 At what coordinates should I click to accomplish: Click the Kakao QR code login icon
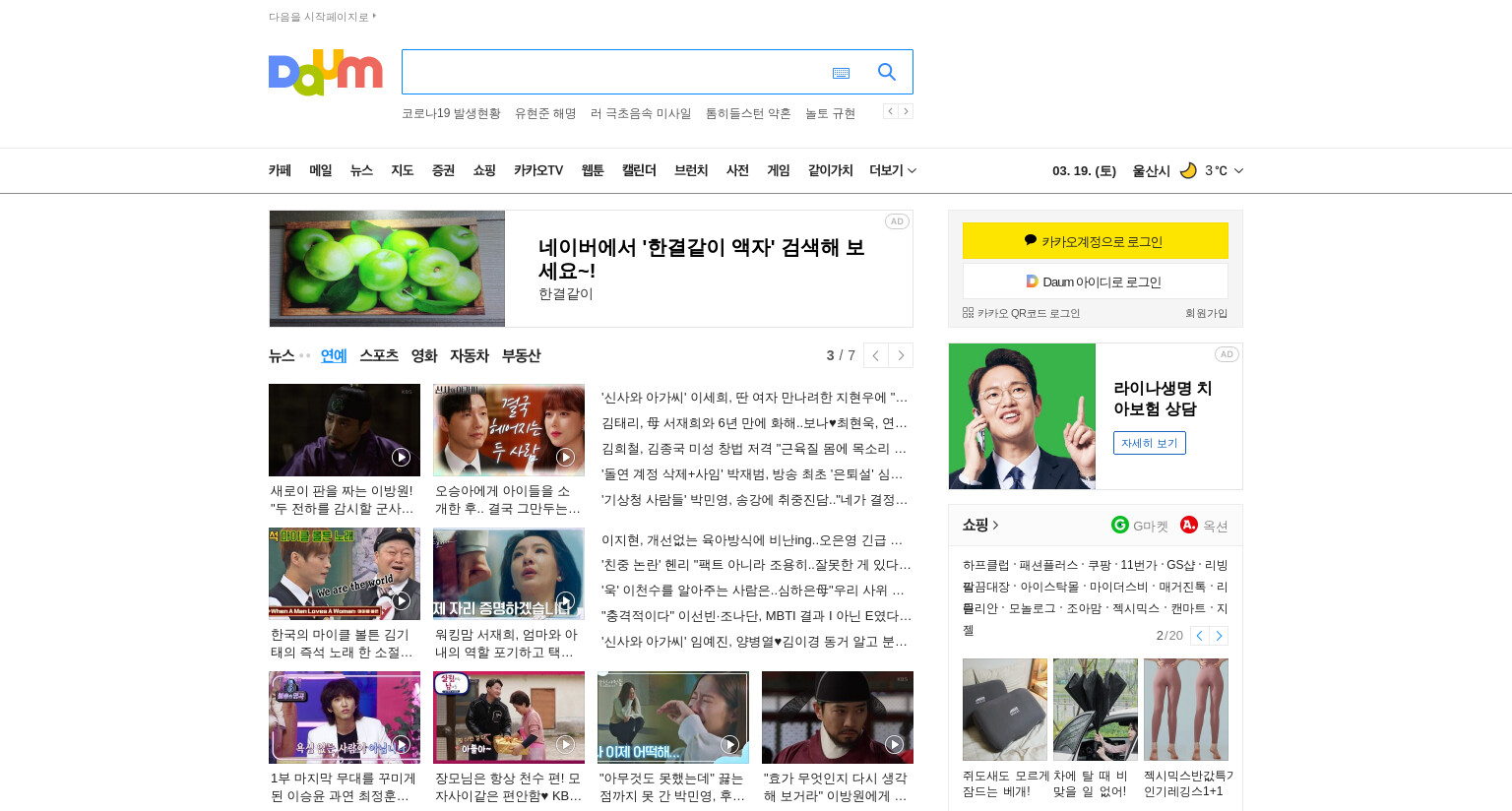coord(968,313)
